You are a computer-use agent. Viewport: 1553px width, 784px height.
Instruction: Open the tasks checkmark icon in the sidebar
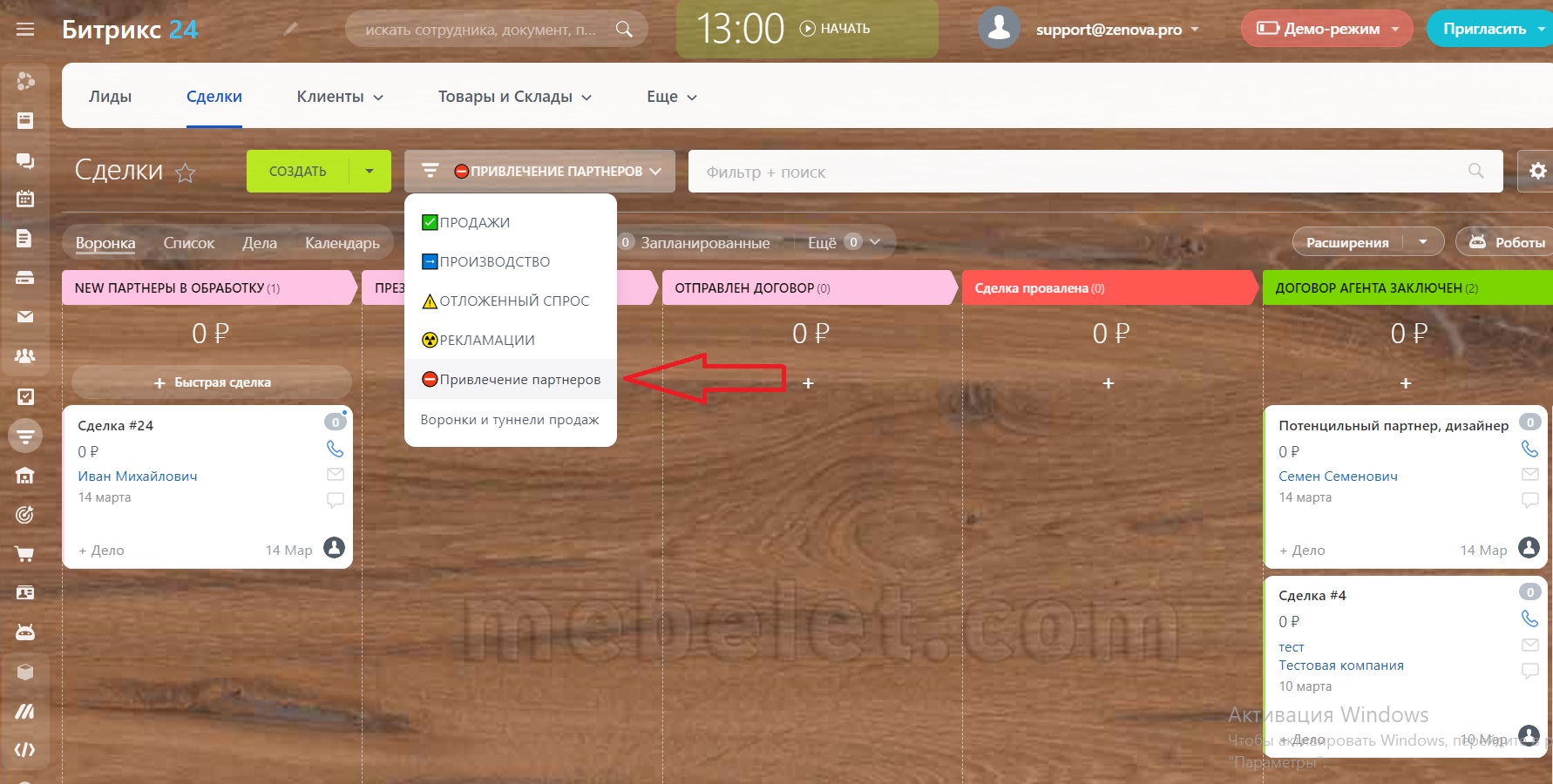click(25, 396)
